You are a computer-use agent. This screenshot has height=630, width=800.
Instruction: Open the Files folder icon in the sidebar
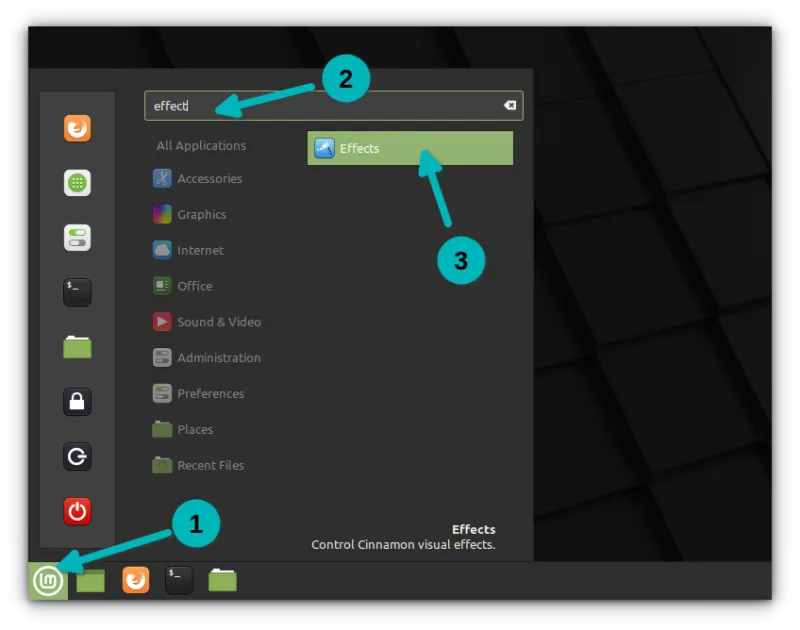click(x=77, y=347)
